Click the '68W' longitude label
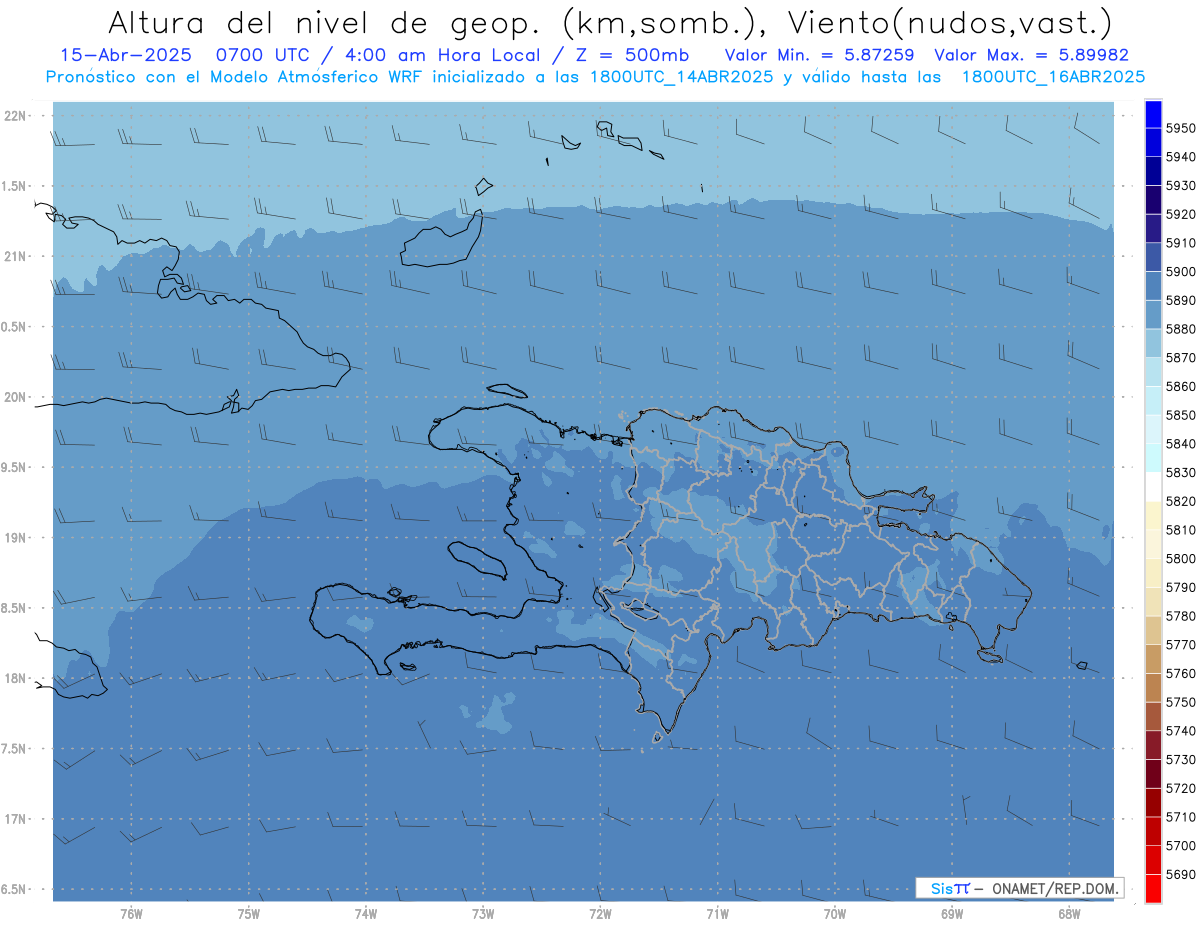 [1069, 913]
